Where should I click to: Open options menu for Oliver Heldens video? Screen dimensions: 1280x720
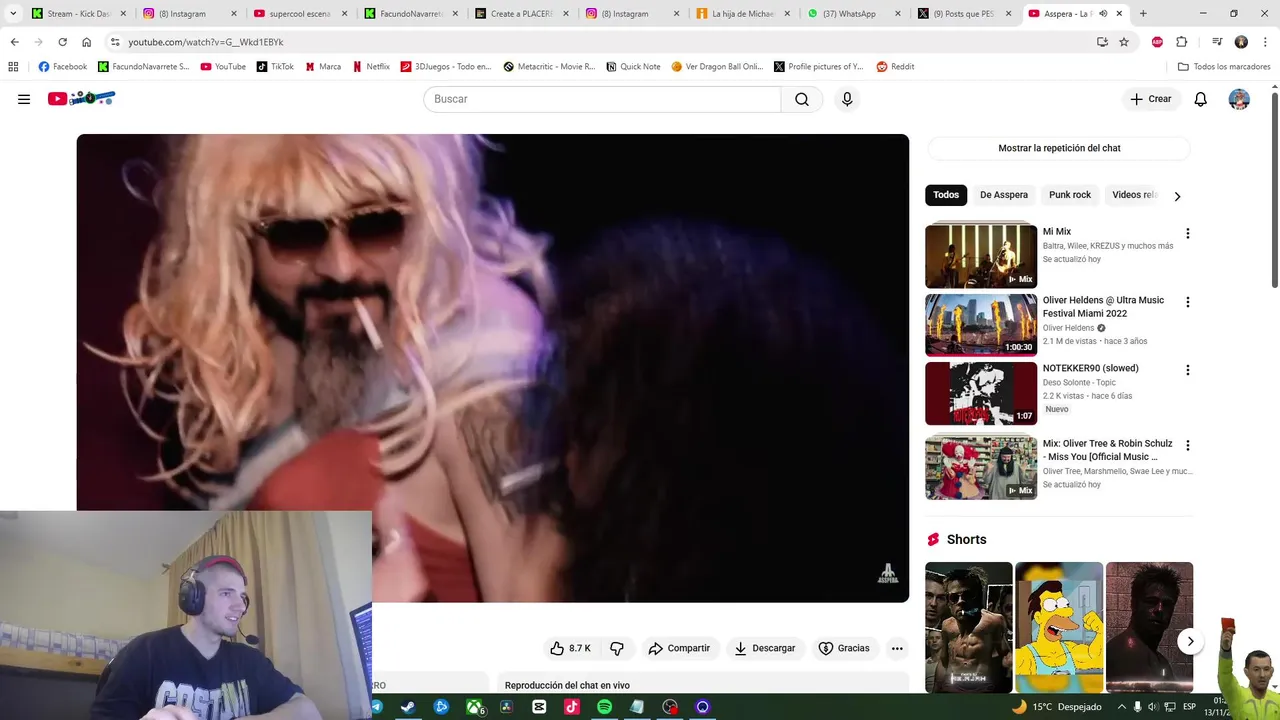[1187, 302]
